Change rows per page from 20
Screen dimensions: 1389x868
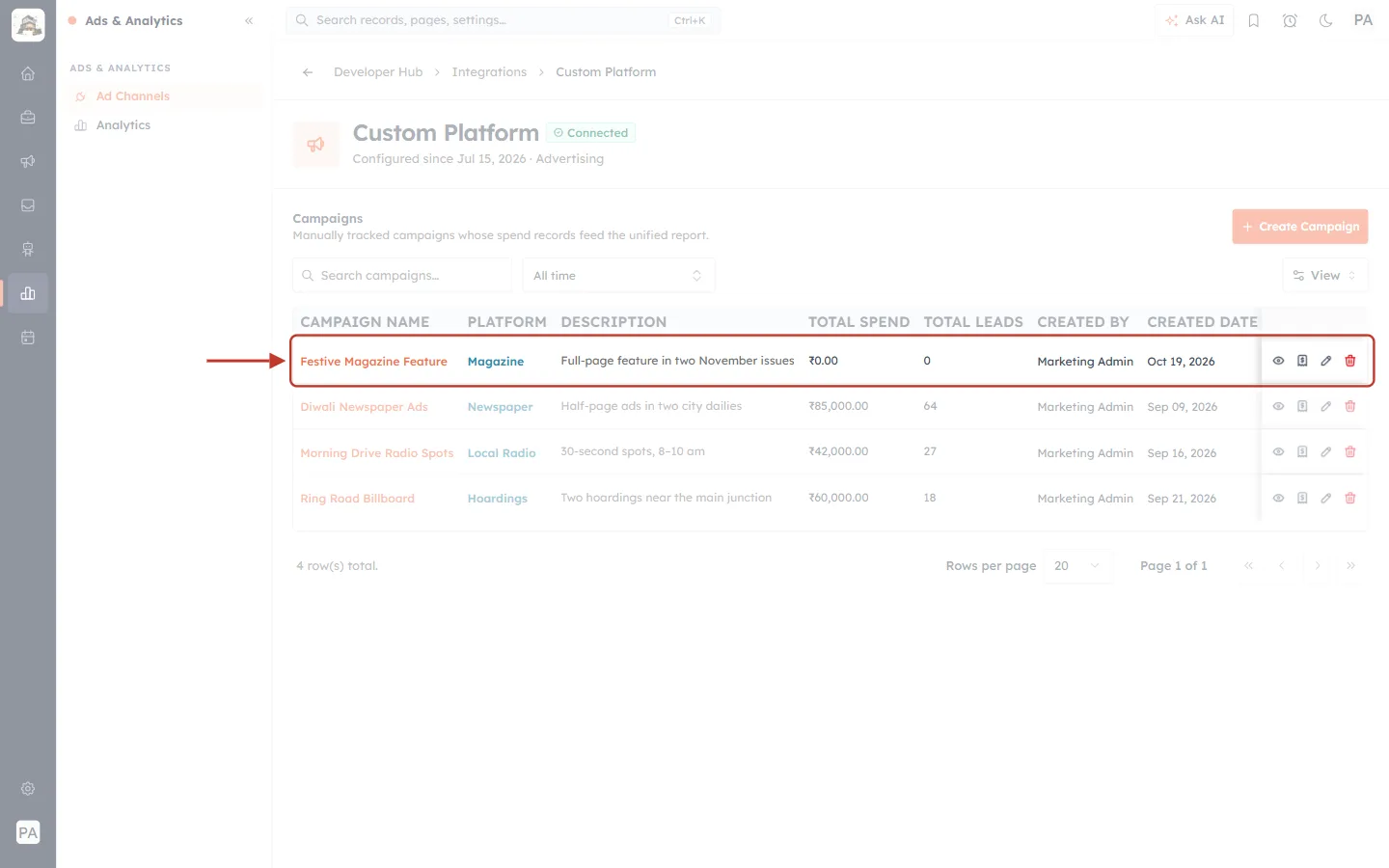click(1077, 566)
